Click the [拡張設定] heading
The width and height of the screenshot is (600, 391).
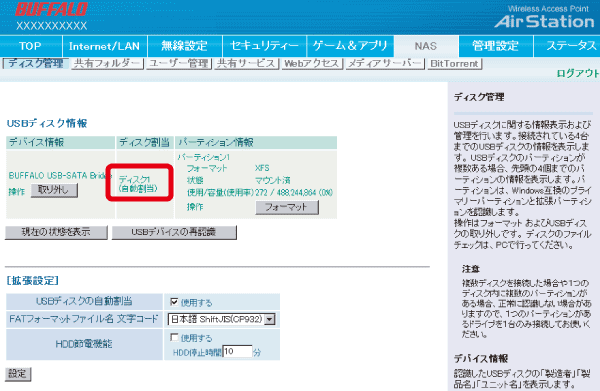pyautogui.click(x=33, y=281)
